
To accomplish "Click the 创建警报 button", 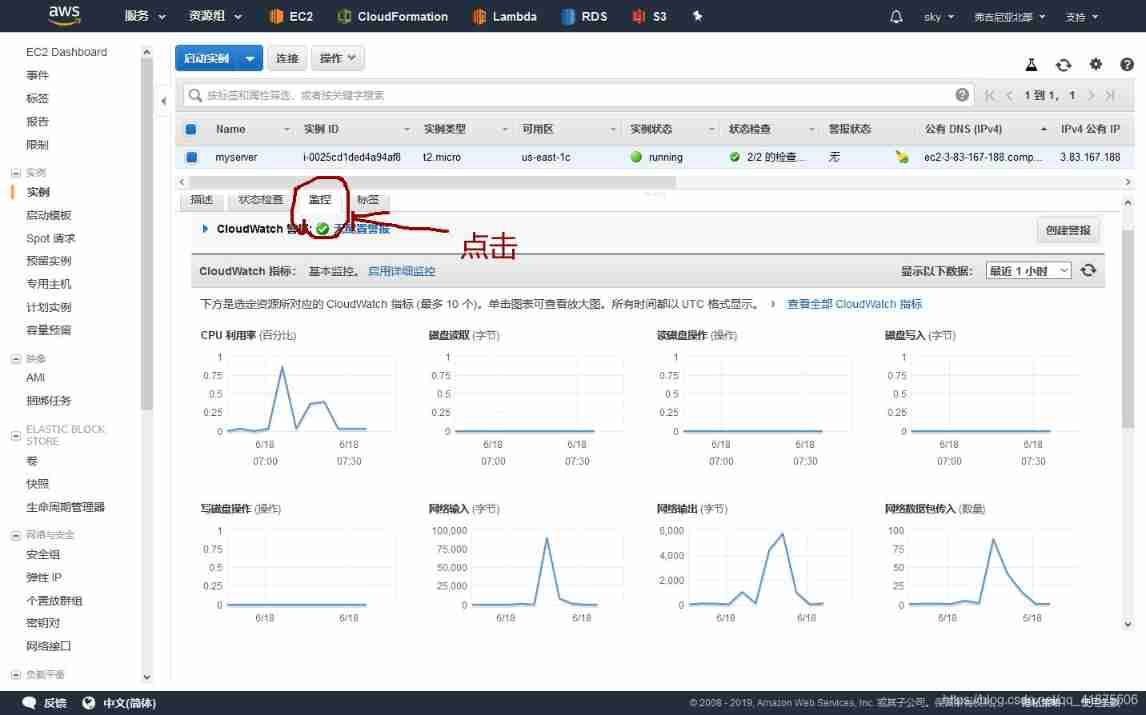I will tap(1067, 230).
